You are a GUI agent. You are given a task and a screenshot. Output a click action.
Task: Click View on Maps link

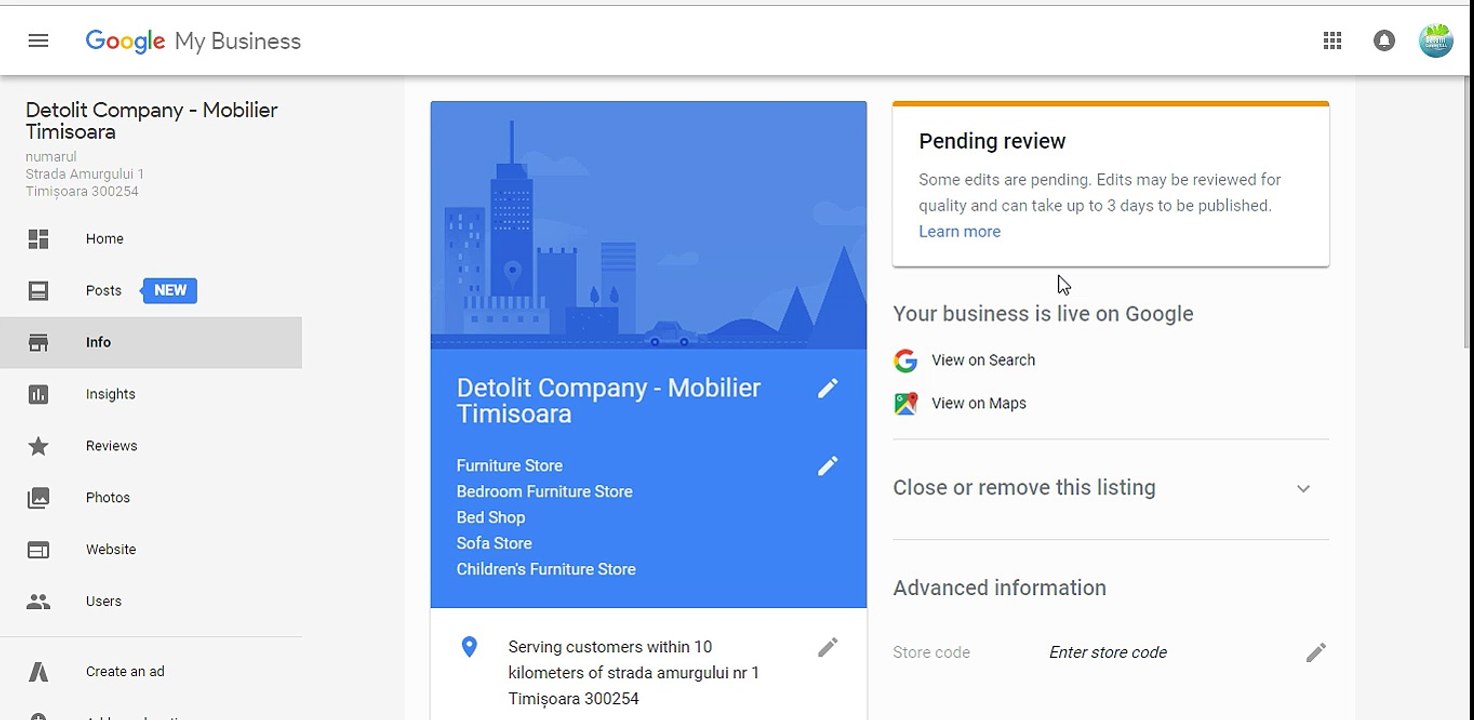(x=979, y=404)
